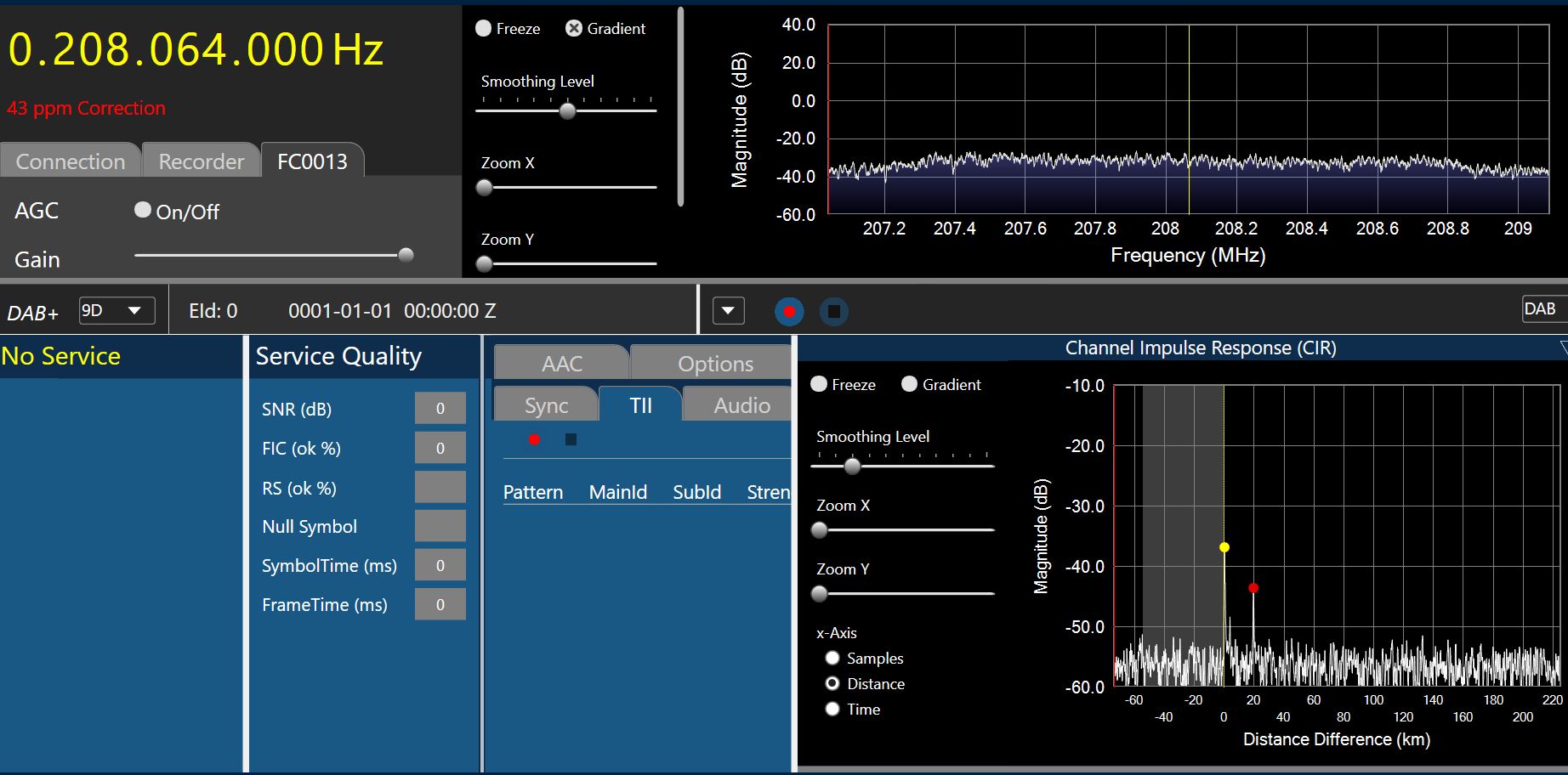This screenshot has width=1568, height=775.
Task: Click the stop button in the toolbar
Action: pyautogui.click(x=833, y=312)
